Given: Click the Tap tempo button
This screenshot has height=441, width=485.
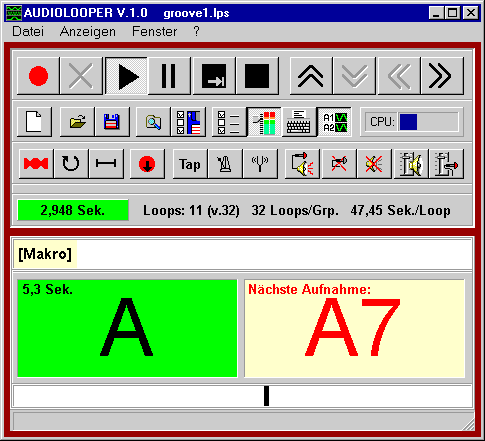Looking at the screenshot, I should pyautogui.click(x=190, y=164).
